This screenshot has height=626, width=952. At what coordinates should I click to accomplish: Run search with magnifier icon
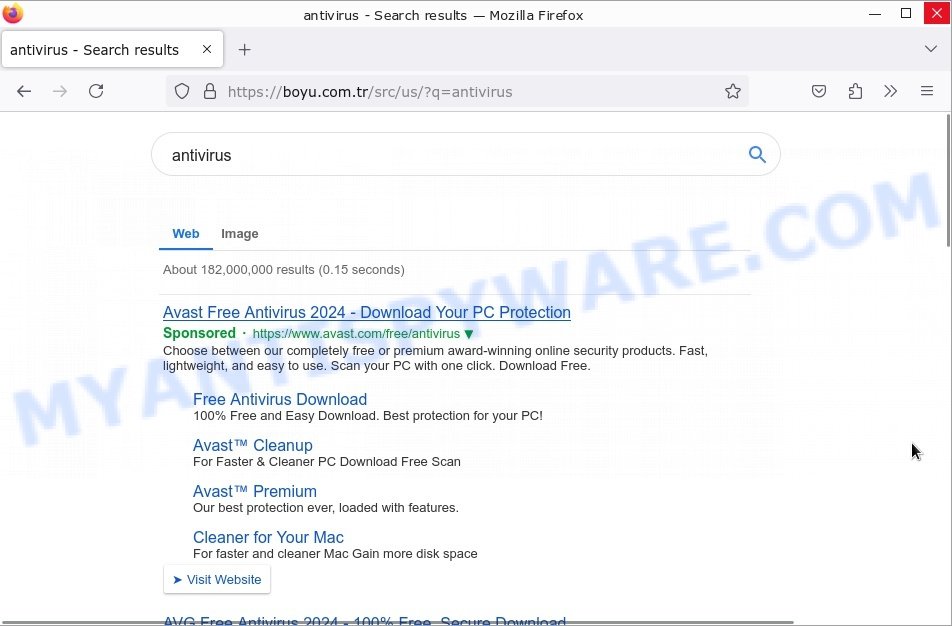[756, 155]
